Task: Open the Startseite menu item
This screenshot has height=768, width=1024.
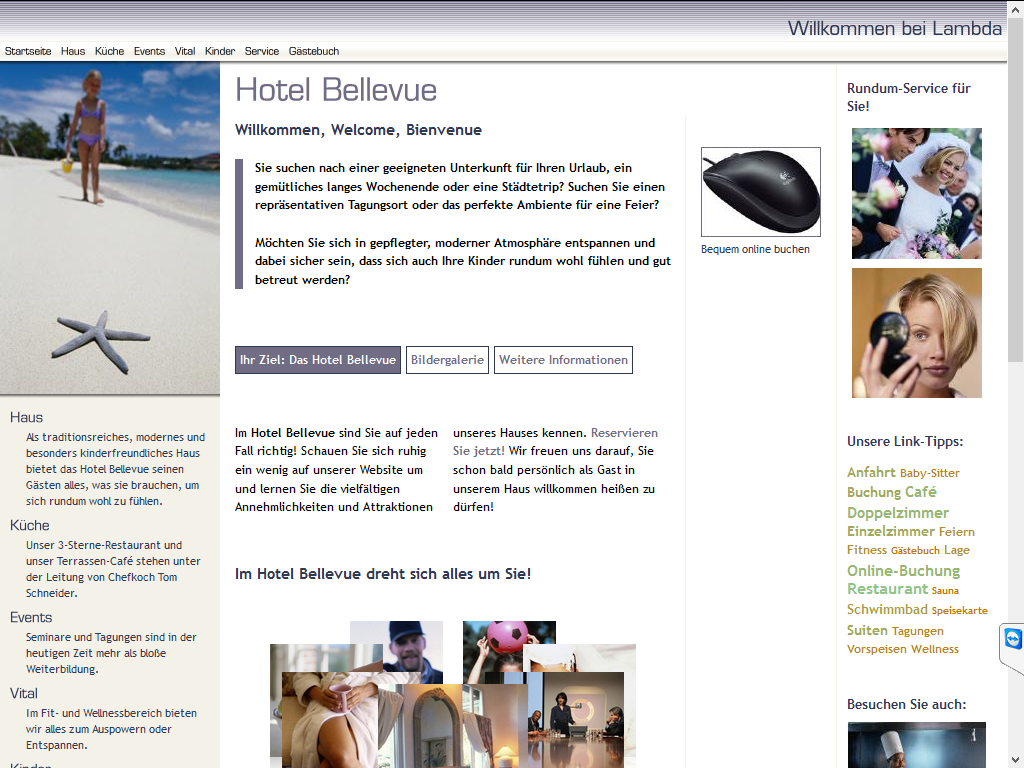Action: [x=28, y=51]
